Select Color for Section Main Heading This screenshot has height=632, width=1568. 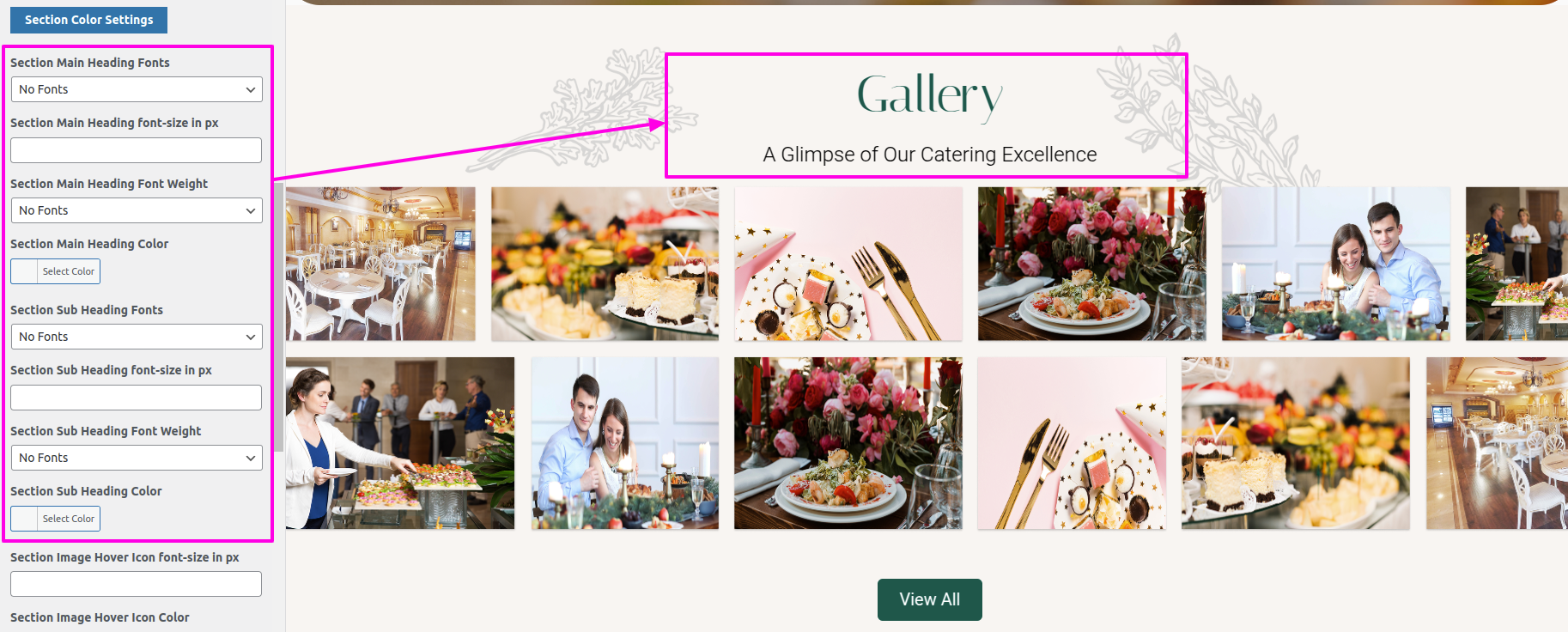click(x=56, y=271)
